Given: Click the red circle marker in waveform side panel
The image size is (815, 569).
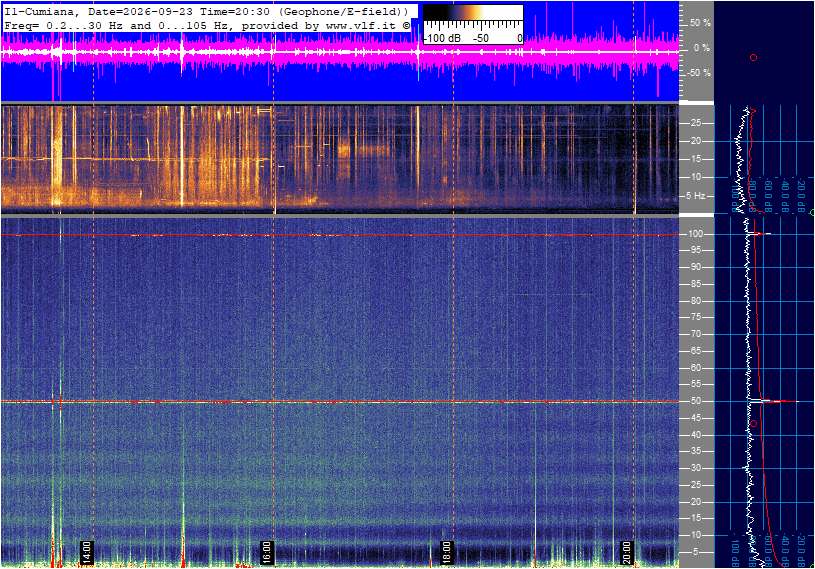Looking at the screenshot, I should click(x=753, y=57).
